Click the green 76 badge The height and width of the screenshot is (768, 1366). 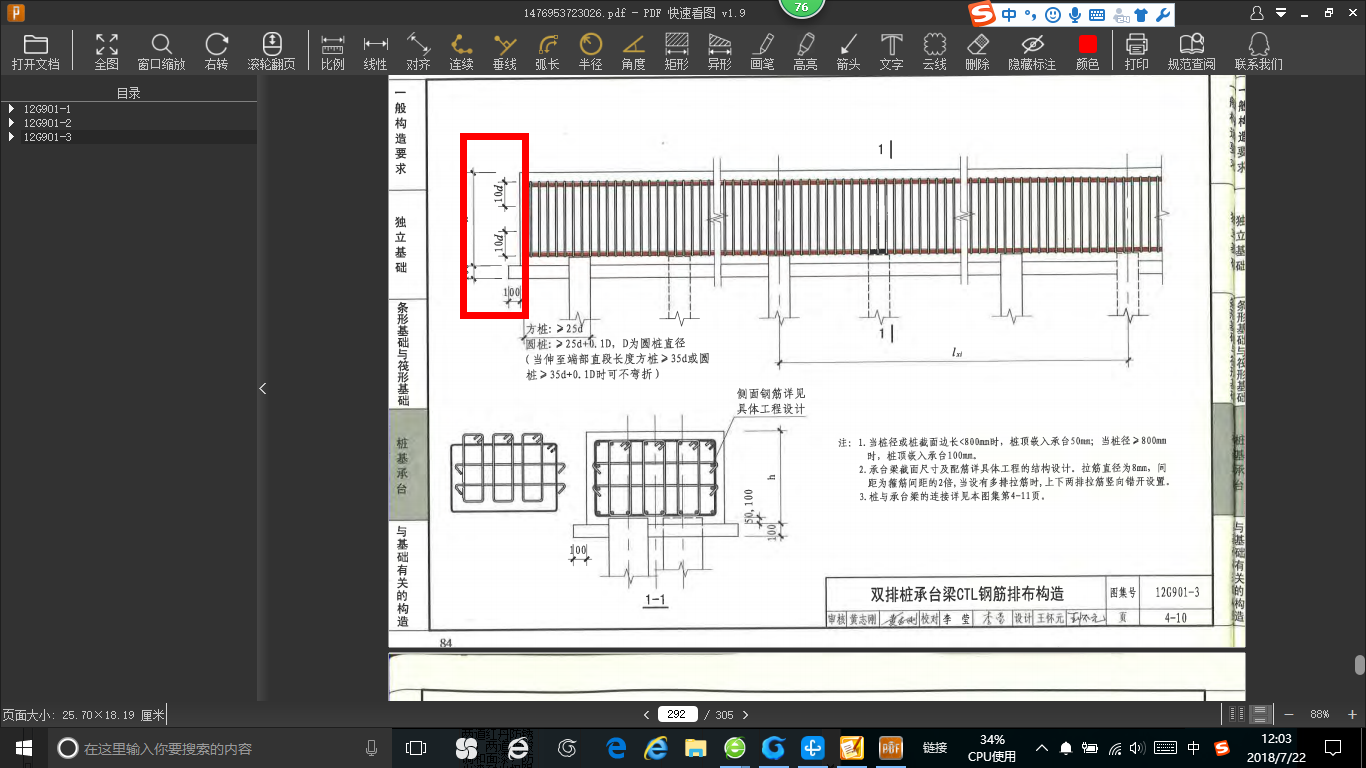pyautogui.click(x=800, y=7)
